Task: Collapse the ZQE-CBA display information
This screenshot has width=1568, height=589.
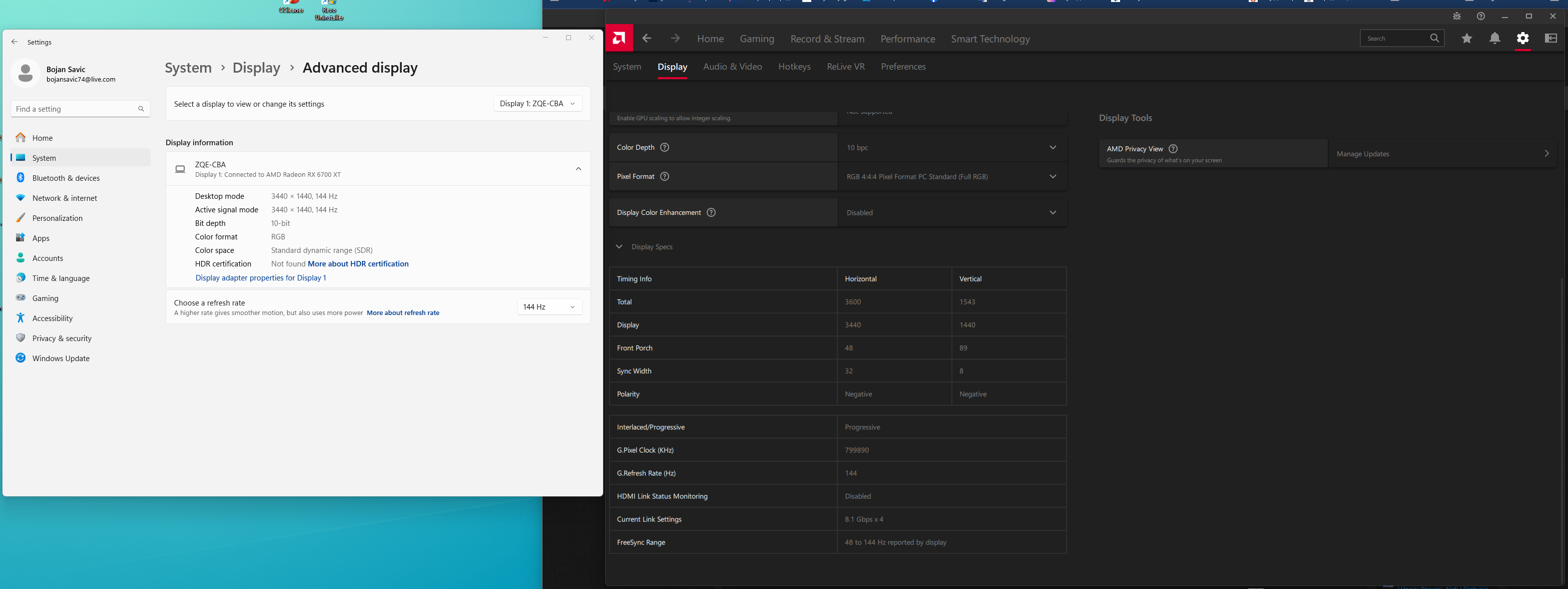Action: (x=578, y=169)
